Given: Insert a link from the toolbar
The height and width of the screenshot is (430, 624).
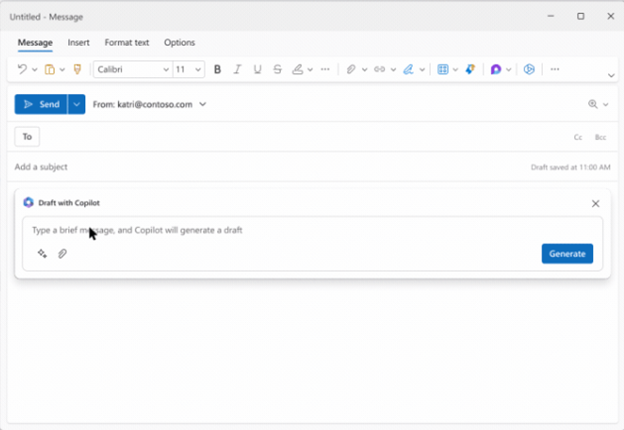Looking at the screenshot, I should click(x=379, y=70).
